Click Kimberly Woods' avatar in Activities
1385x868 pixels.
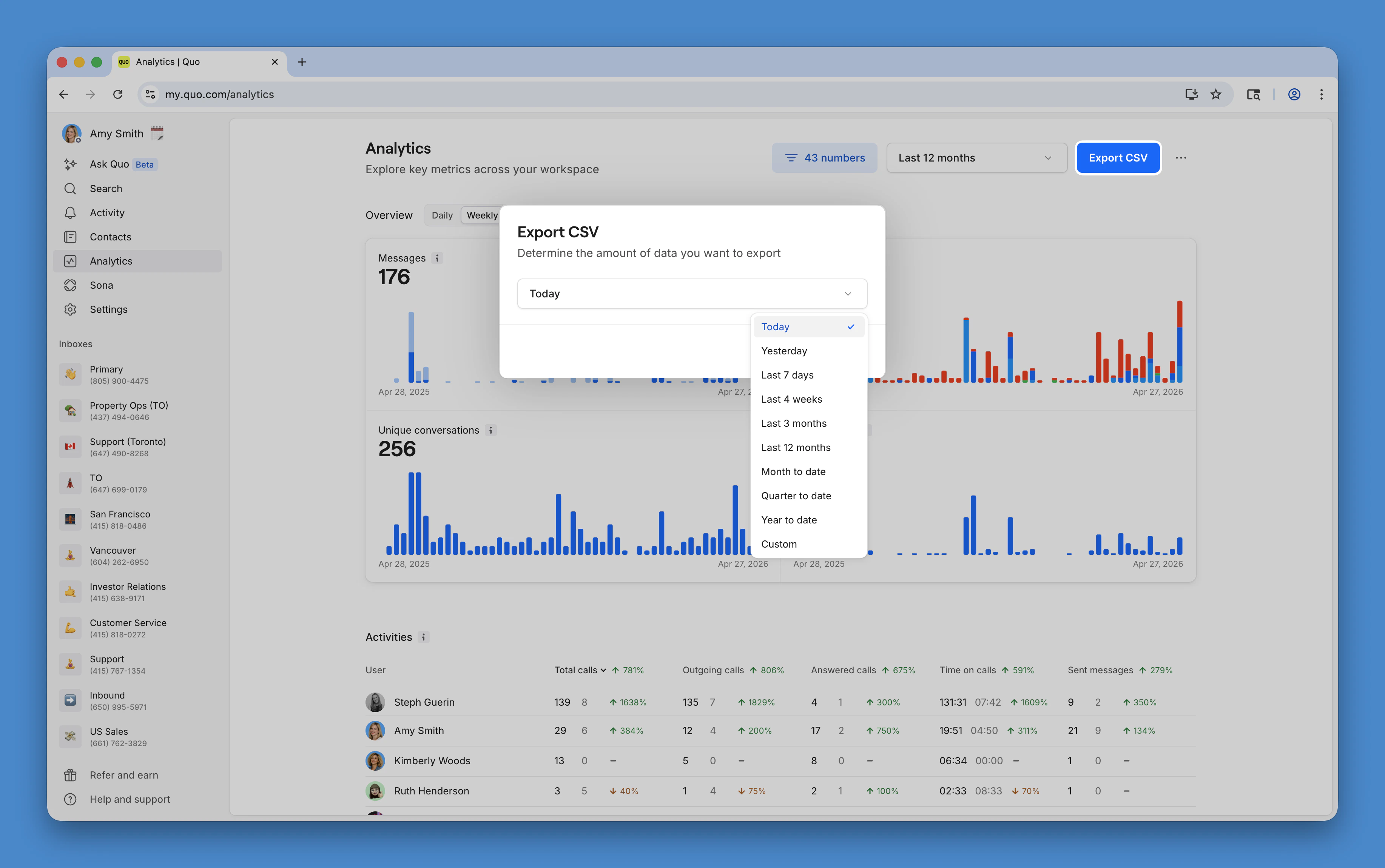[x=375, y=761]
